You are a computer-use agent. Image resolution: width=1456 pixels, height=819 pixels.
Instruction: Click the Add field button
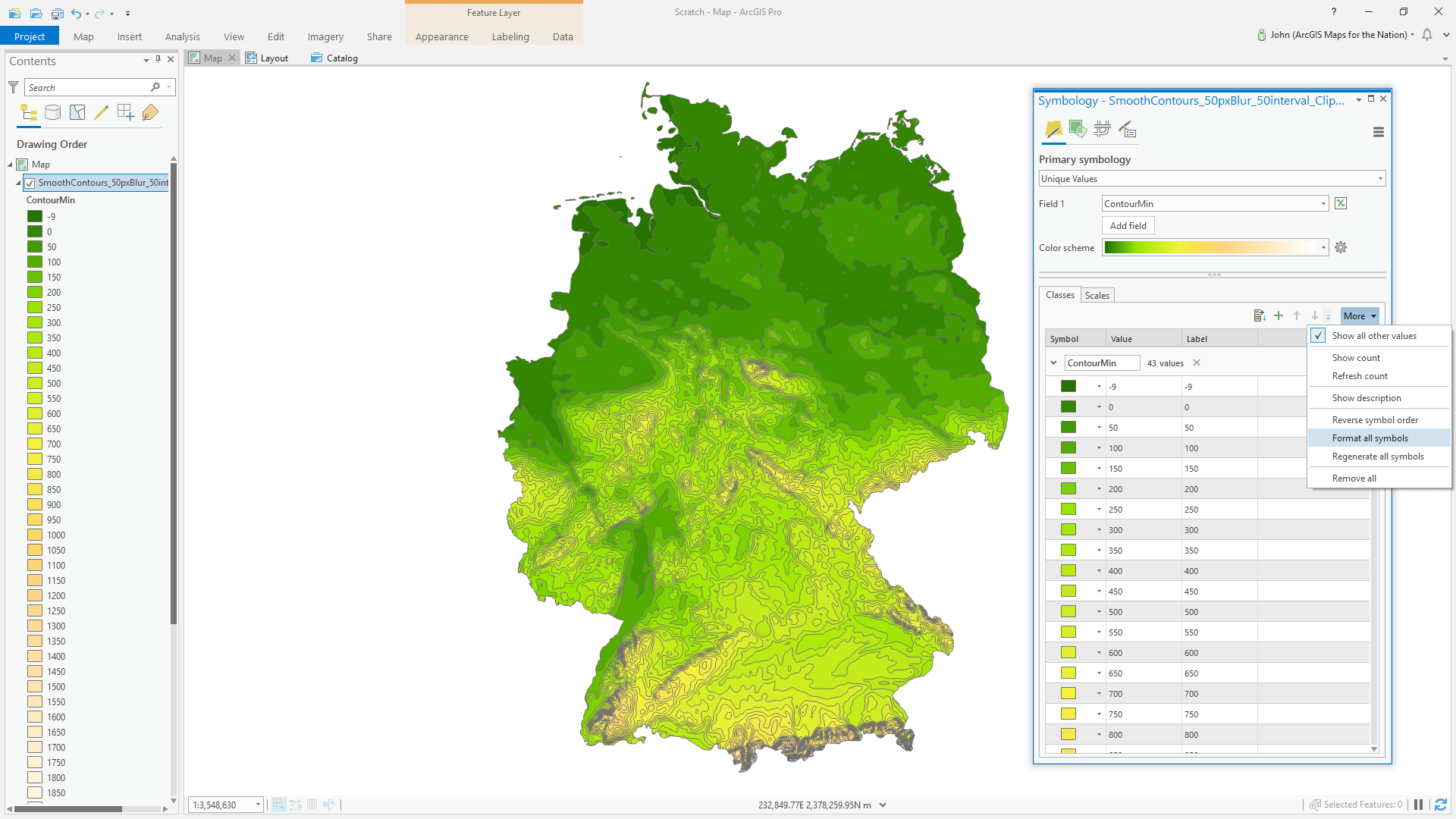click(x=1128, y=226)
